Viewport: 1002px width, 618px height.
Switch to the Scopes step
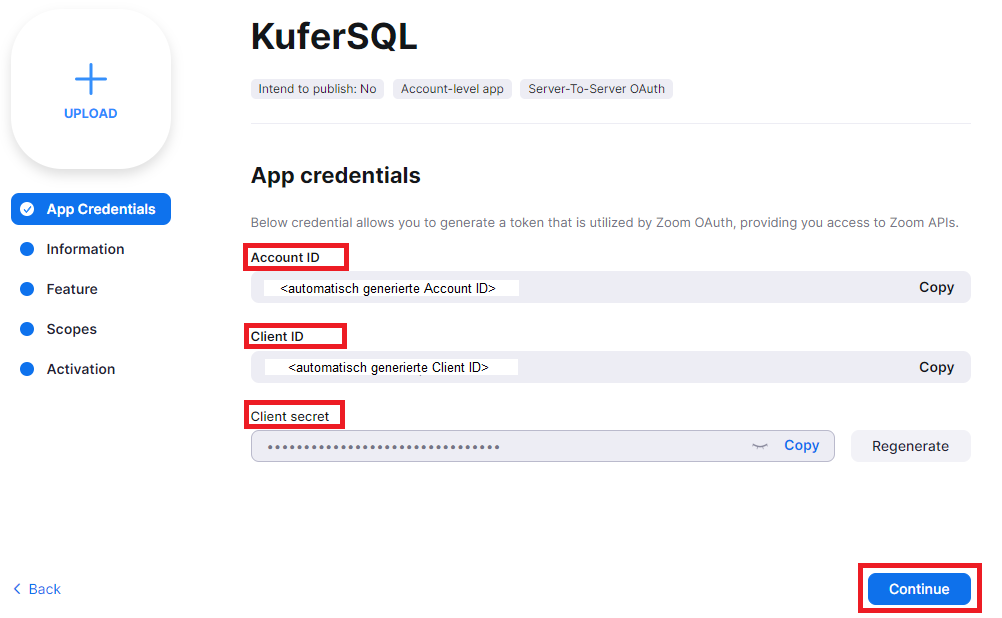pyautogui.click(x=72, y=329)
